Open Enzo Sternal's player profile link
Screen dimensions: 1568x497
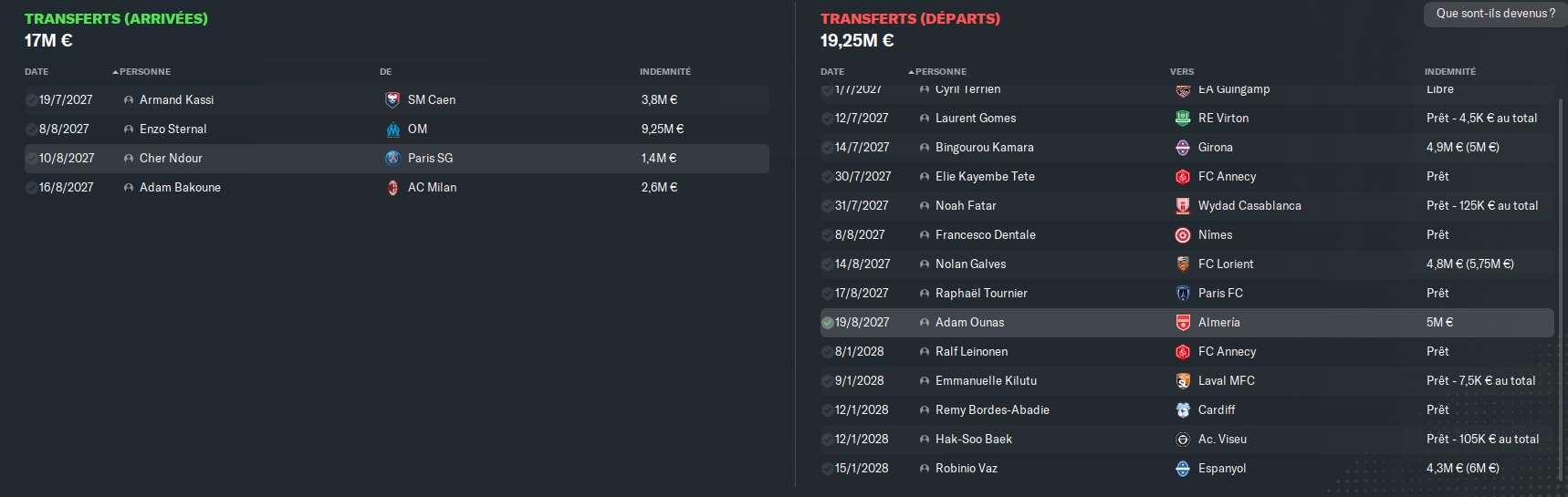(x=172, y=129)
